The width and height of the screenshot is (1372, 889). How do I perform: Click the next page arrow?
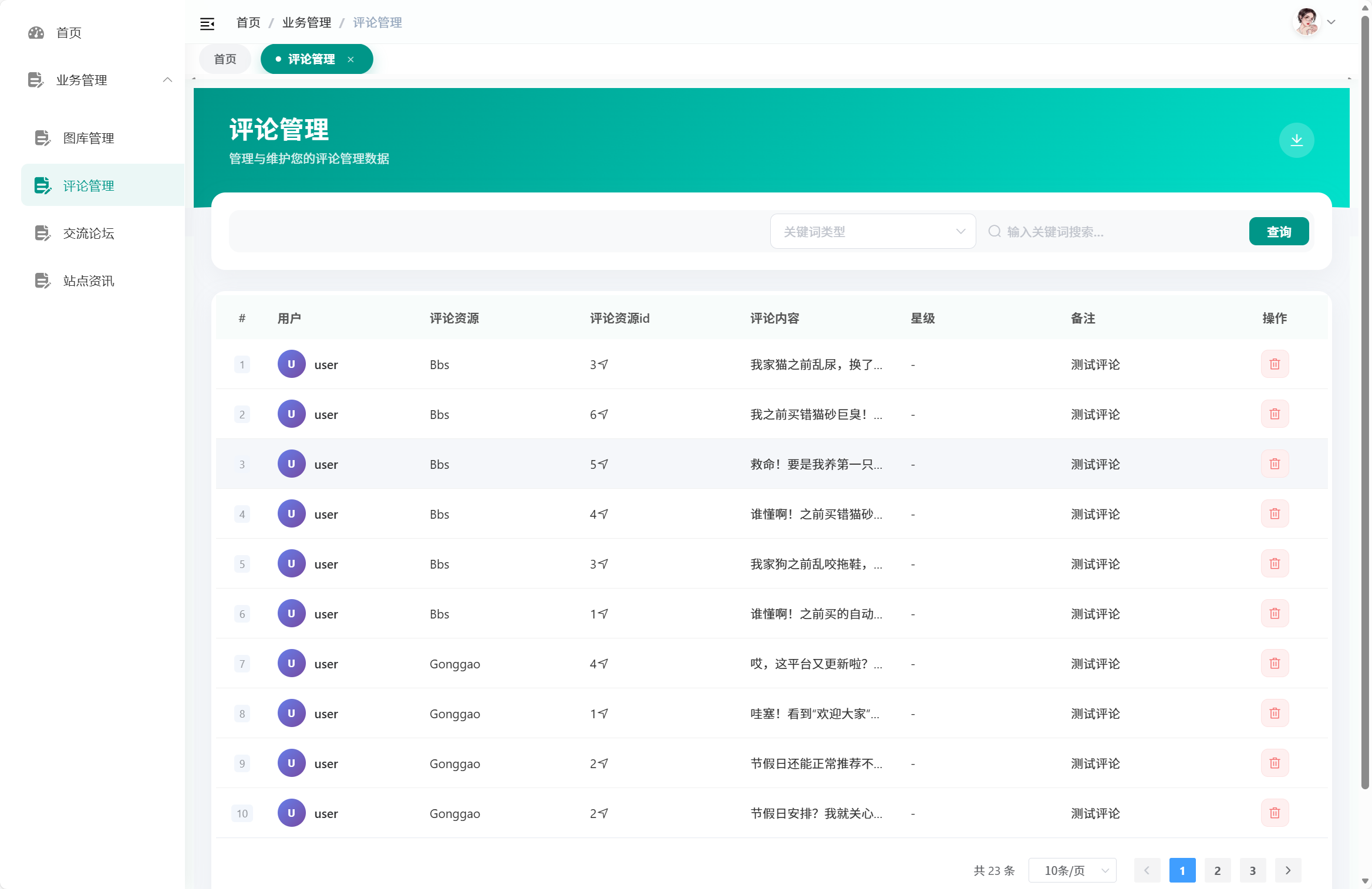[1288, 870]
